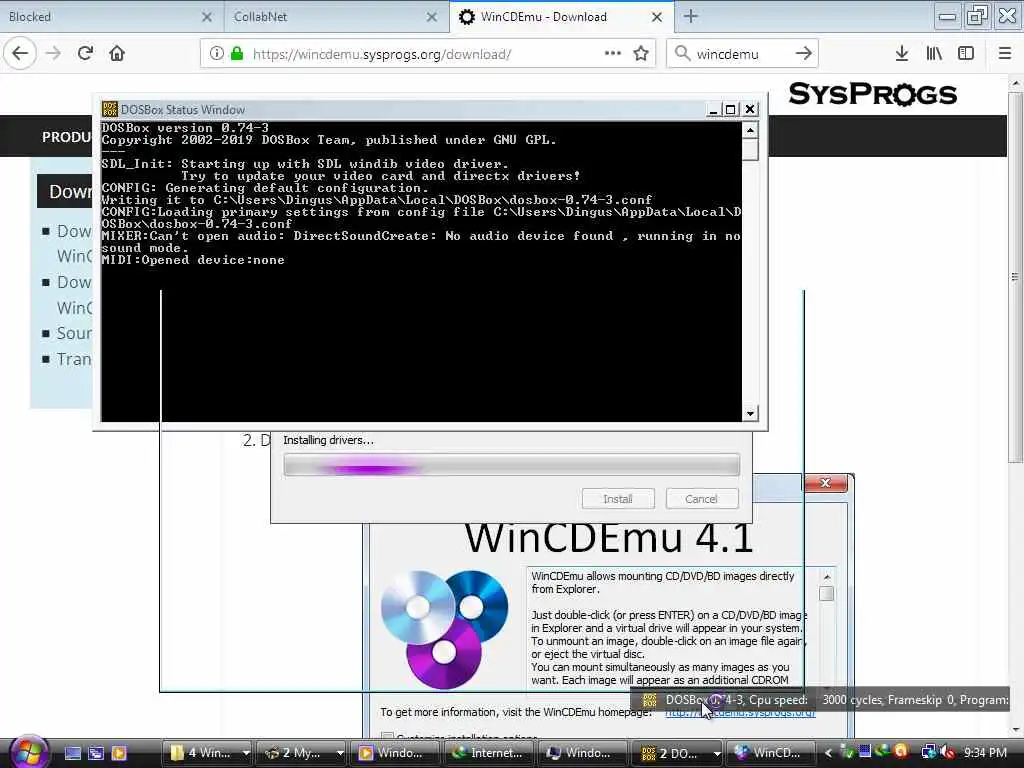Click the Switch windows quick launch icon

tap(96, 753)
